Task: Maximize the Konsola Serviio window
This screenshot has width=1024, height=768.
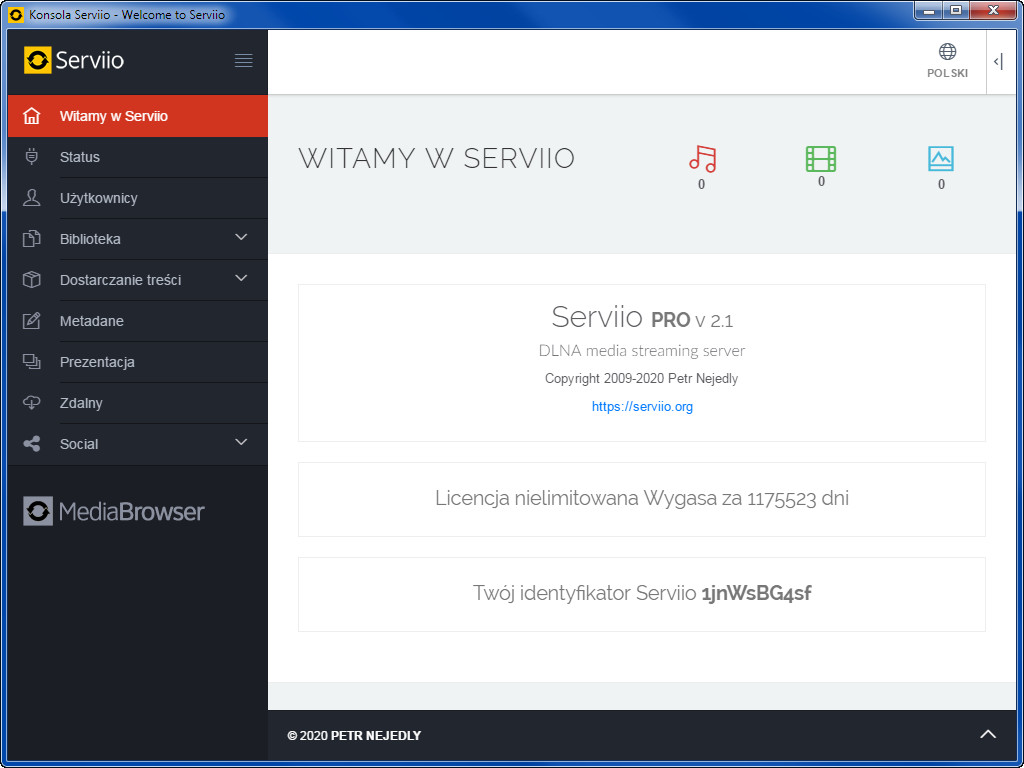Action: click(x=955, y=10)
